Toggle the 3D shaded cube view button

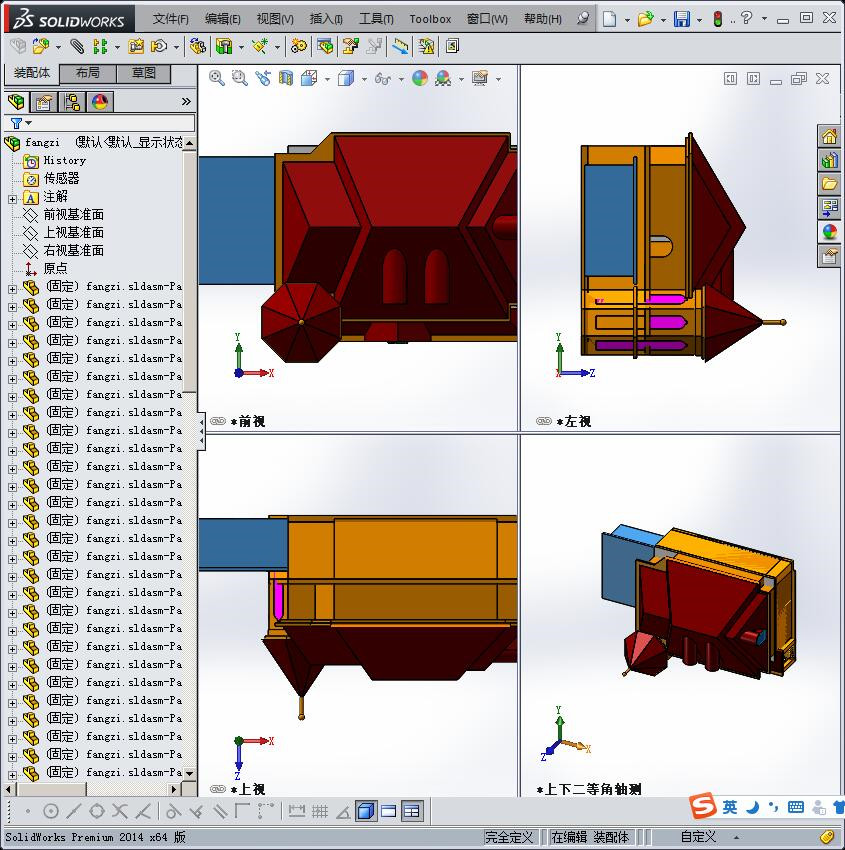point(366,812)
